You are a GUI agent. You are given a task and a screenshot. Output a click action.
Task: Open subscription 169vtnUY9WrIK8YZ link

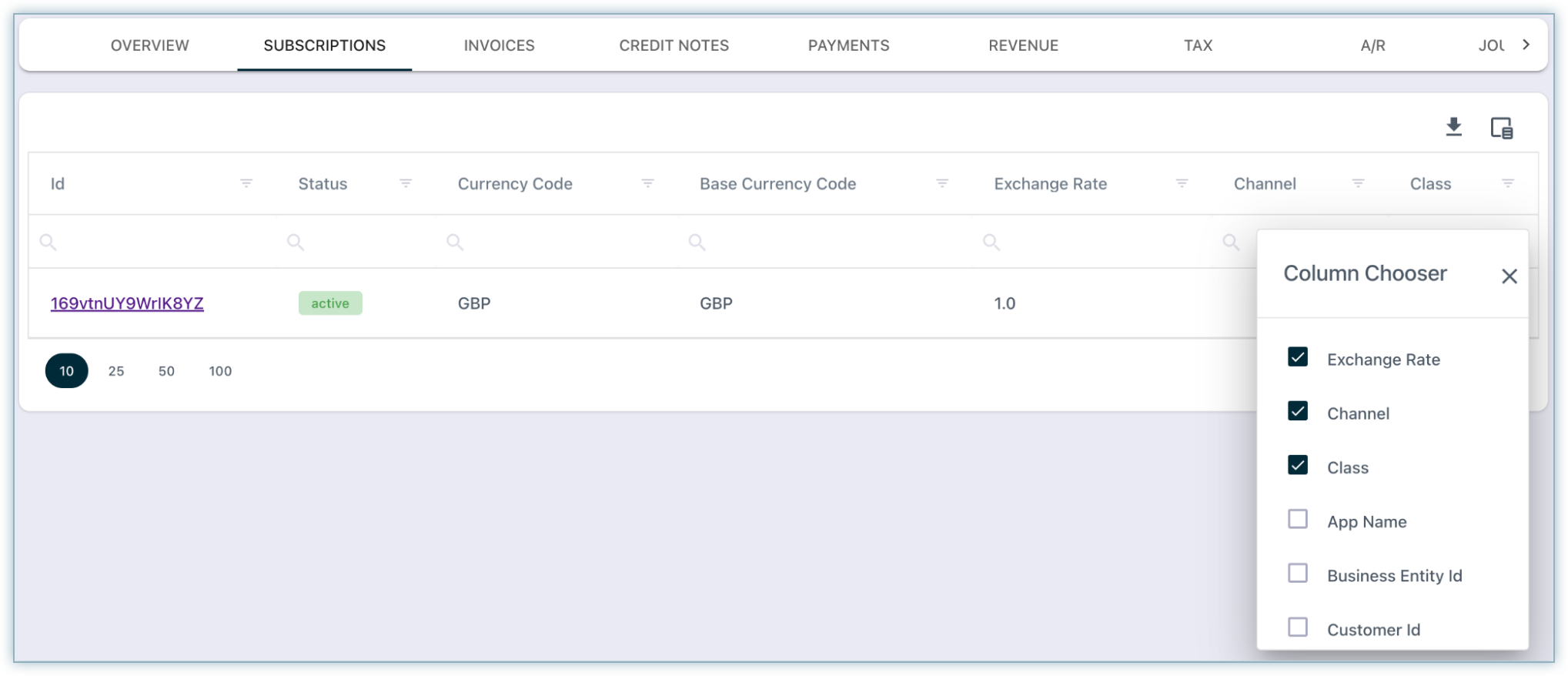127,303
